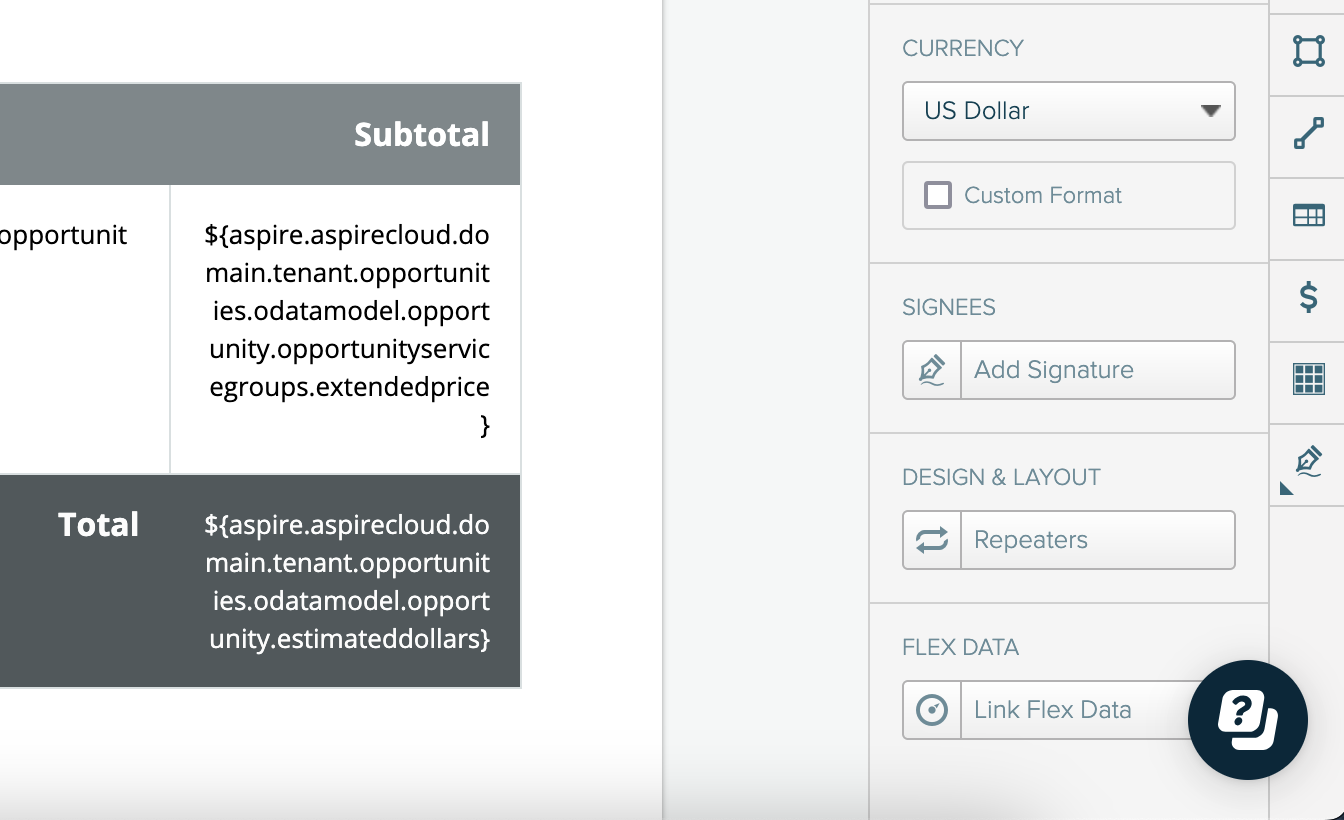Open the US Dollar currency dropdown
Screen dimensions: 1344x820
coord(1069,111)
